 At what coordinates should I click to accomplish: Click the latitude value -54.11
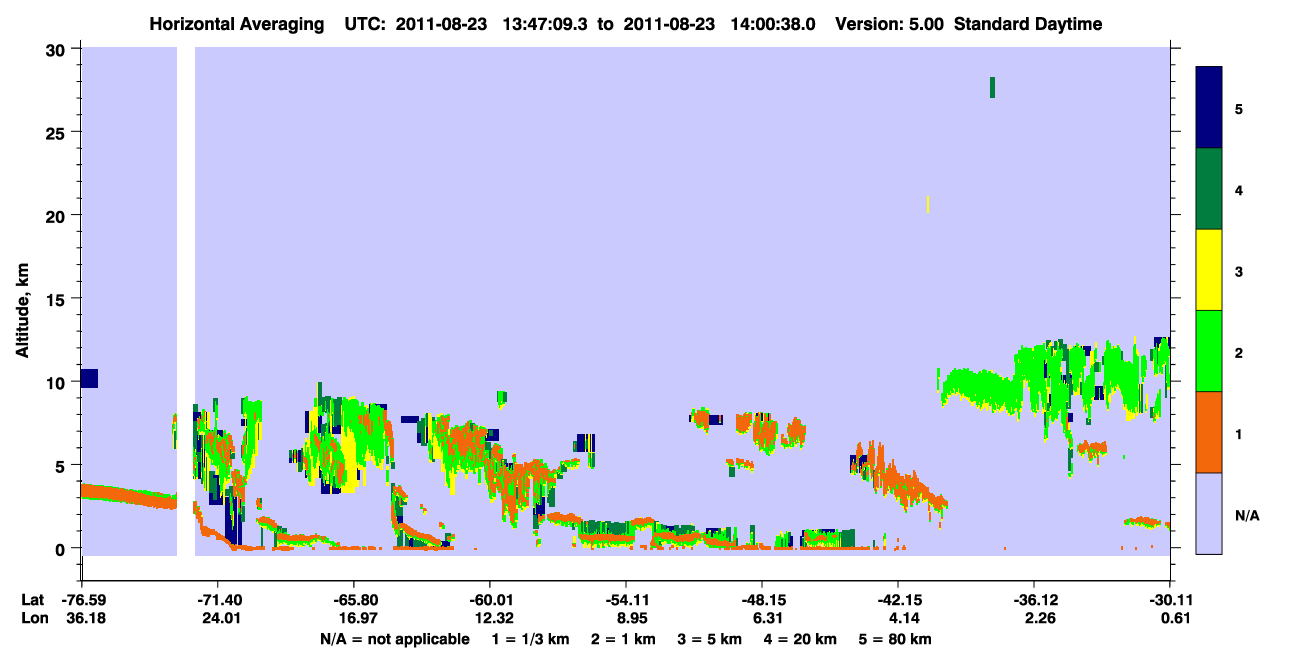pos(626,599)
